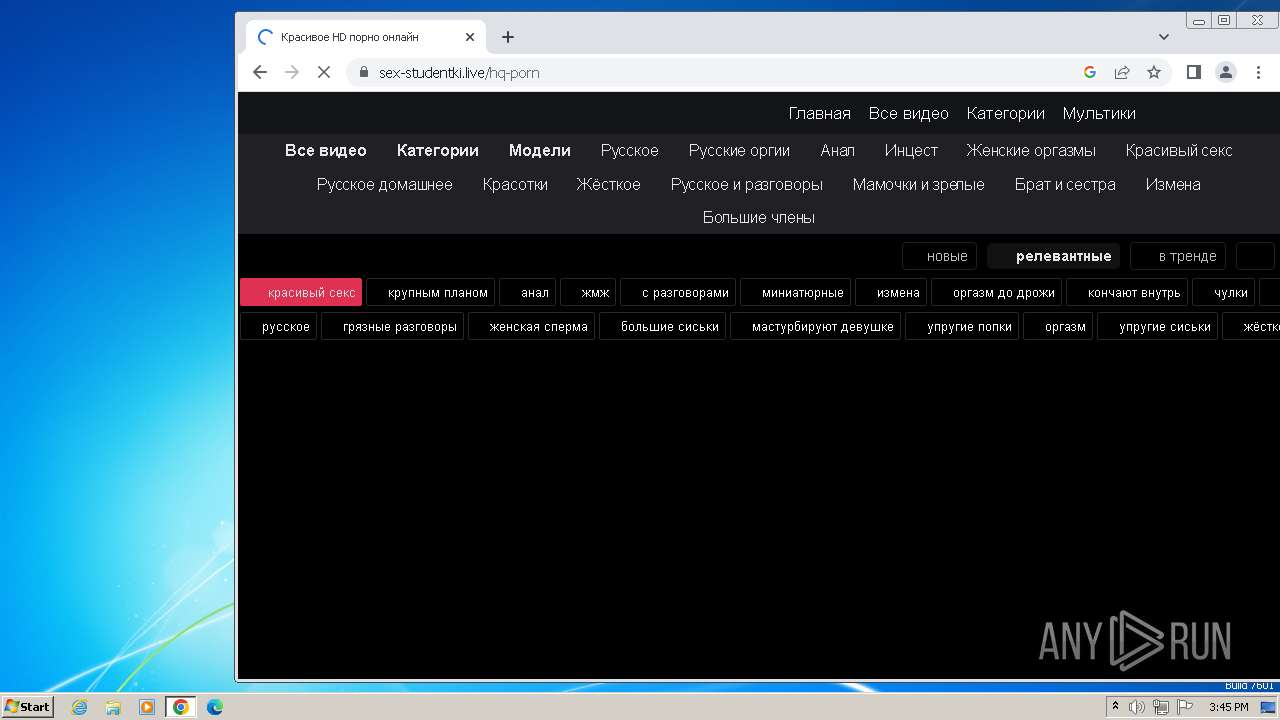
Task: Click the forward navigation arrow
Action: click(x=292, y=72)
